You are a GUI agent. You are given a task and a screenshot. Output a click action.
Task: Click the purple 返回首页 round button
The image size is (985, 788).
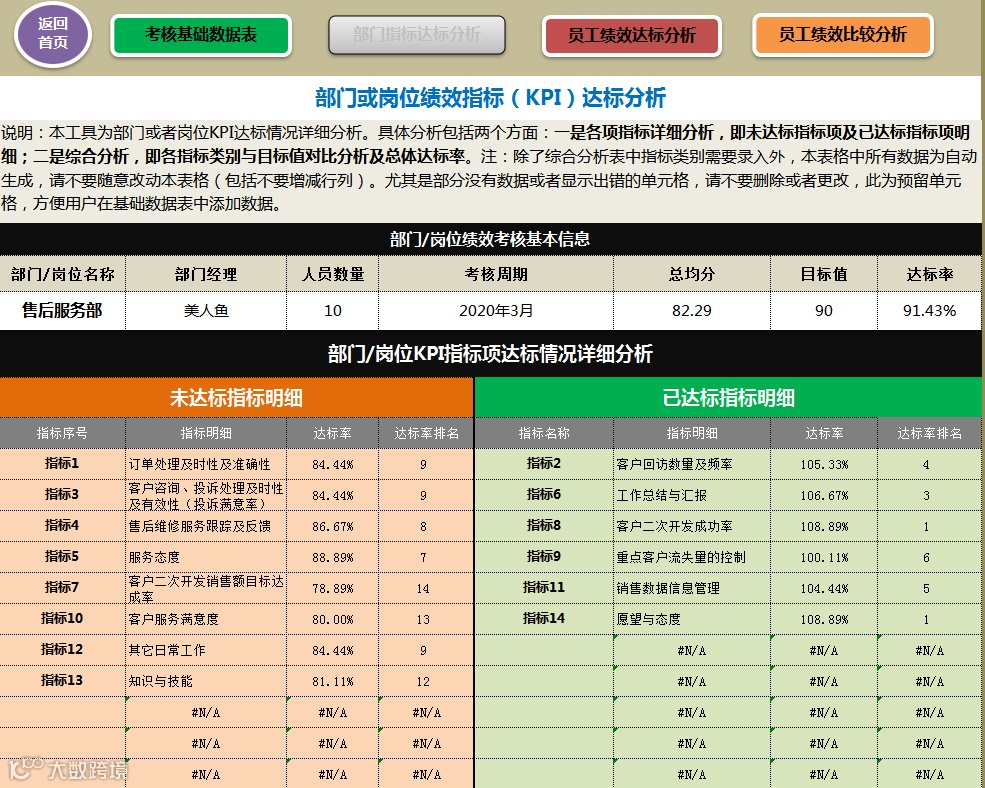click(53, 34)
